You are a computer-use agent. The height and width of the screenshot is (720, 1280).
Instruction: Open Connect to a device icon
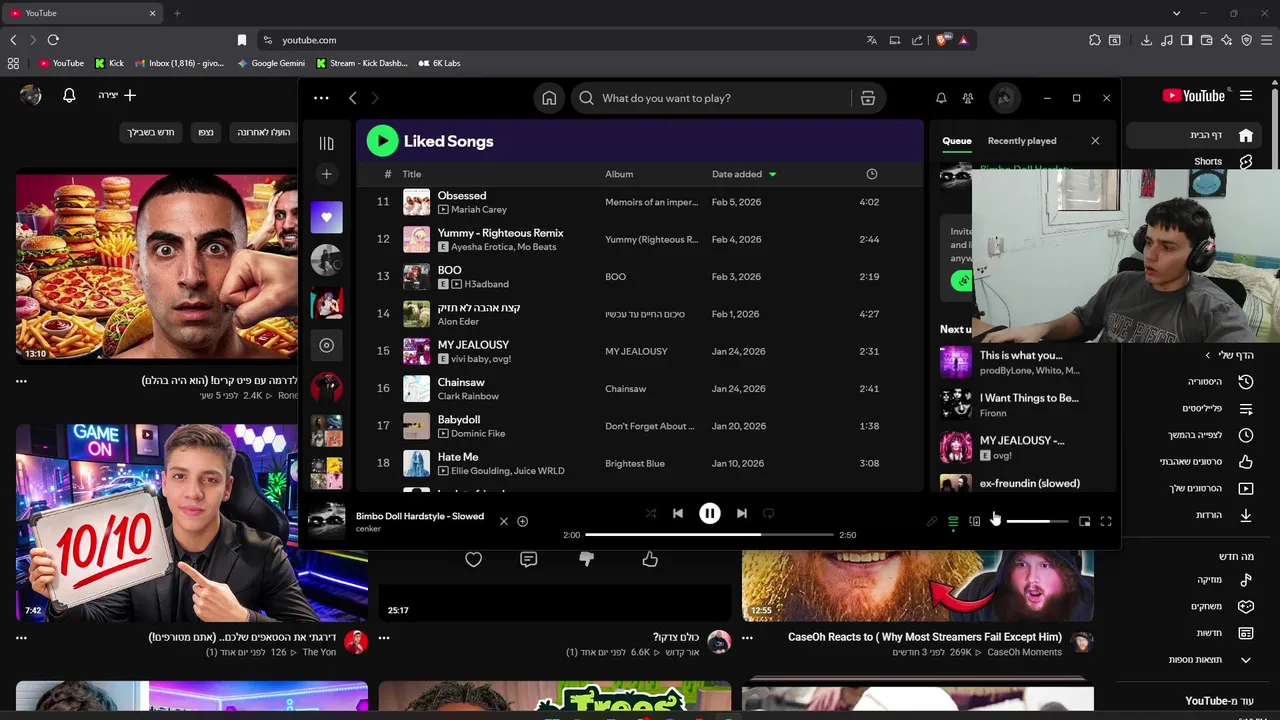(x=974, y=521)
